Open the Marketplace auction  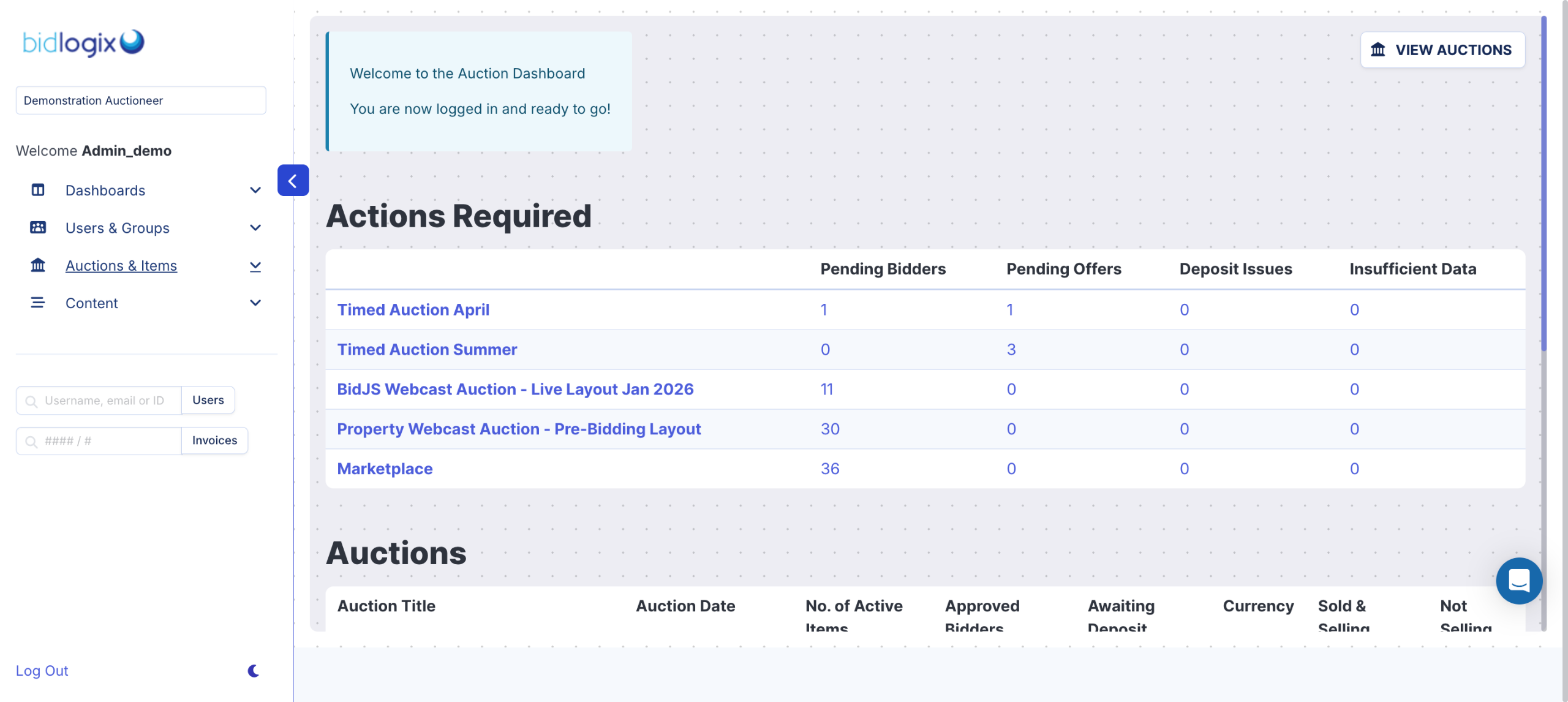(385, 469)
